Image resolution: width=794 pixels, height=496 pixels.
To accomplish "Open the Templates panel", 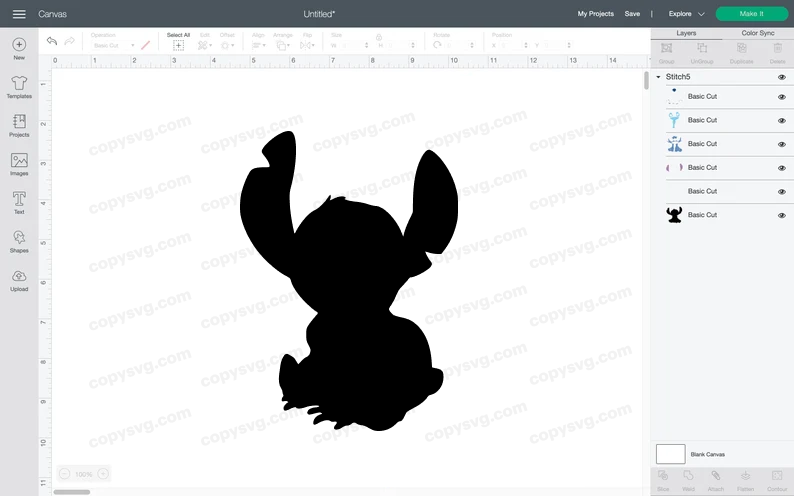I will click(19, 87).
